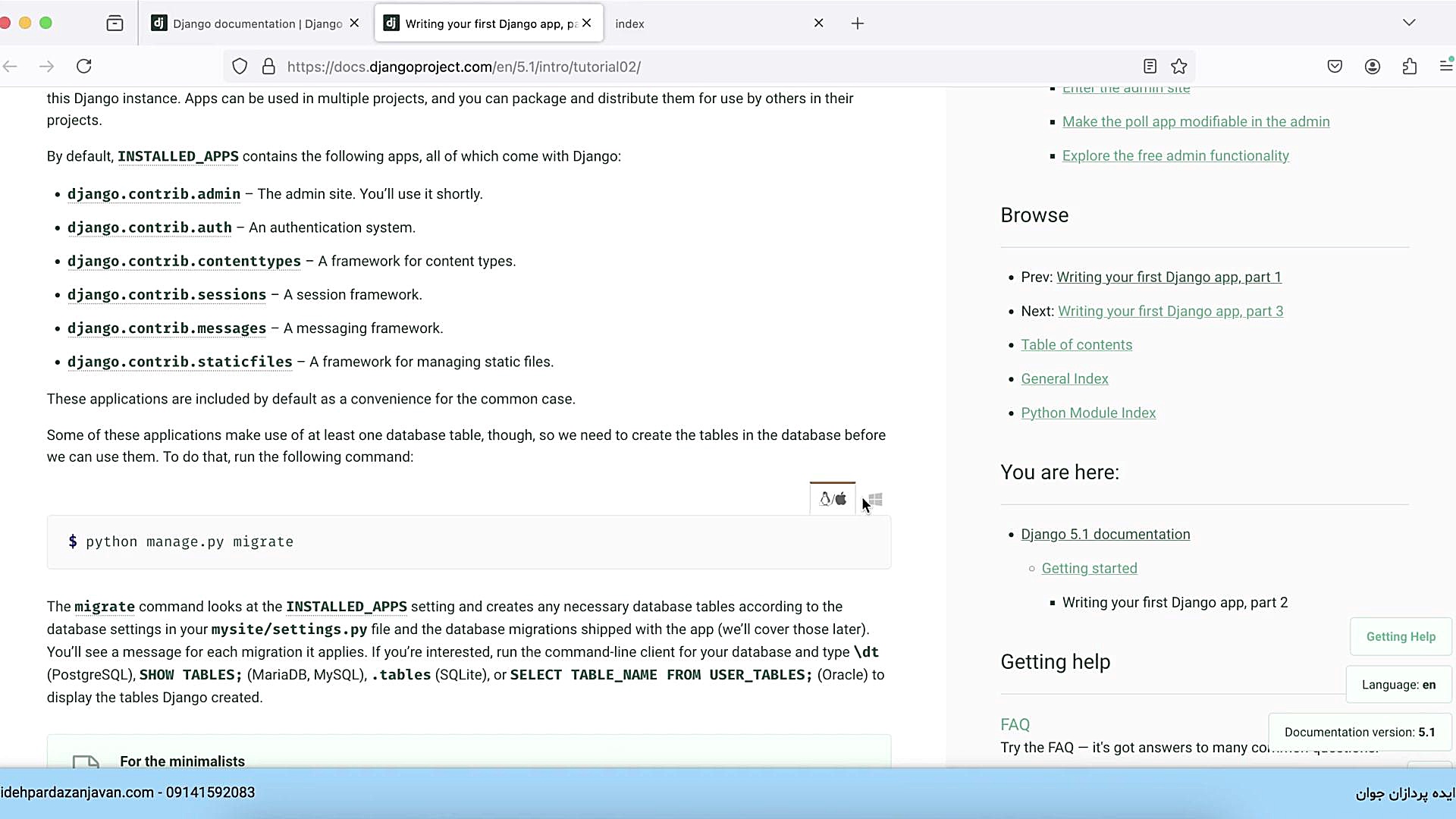1456x819 pixels.
Task: Open the django.contrib.contenttypes link
Action: (x=184, y=262)
